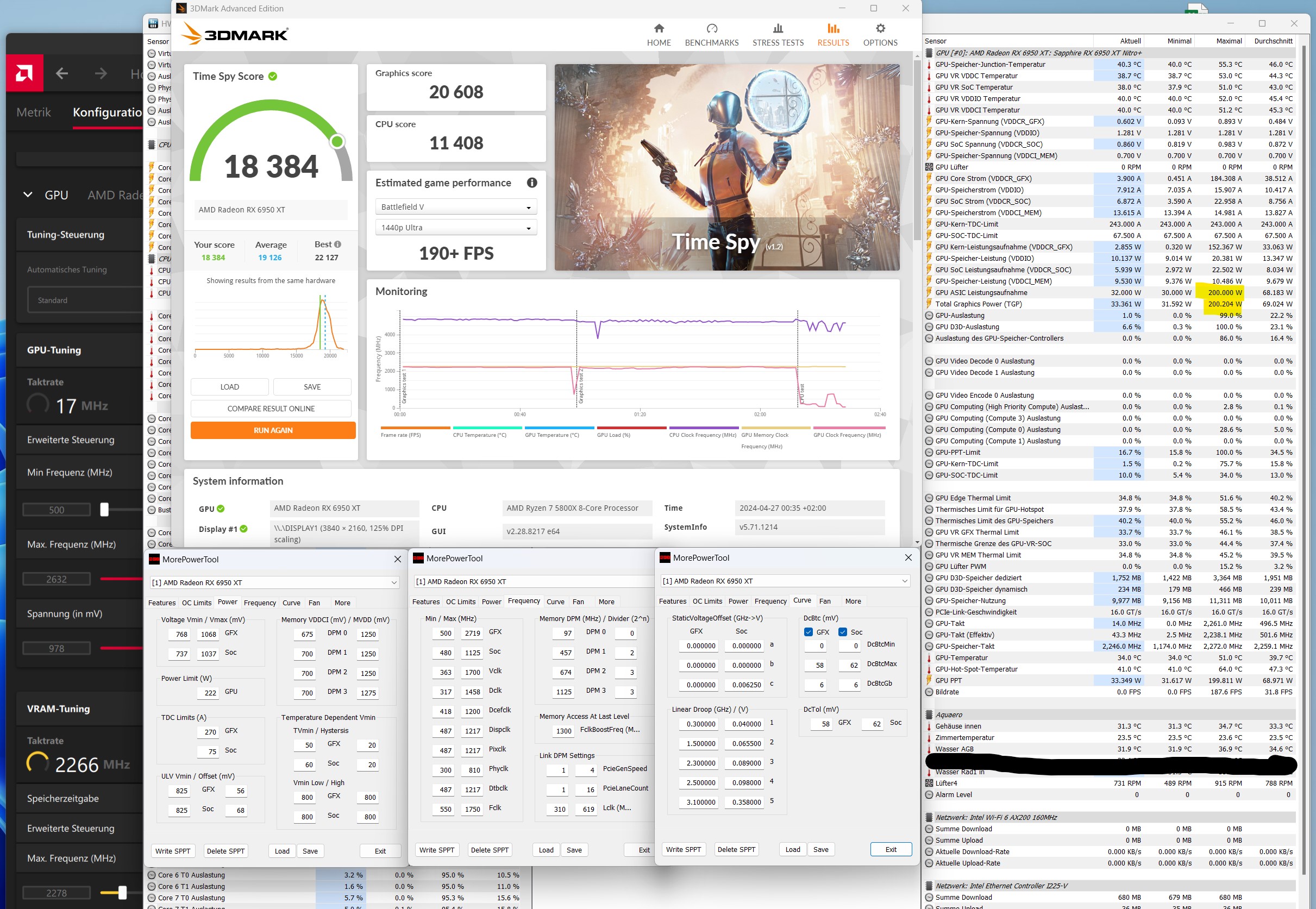
Task: Open the Battlefield V game dropdown
Action: coord(456,207)
